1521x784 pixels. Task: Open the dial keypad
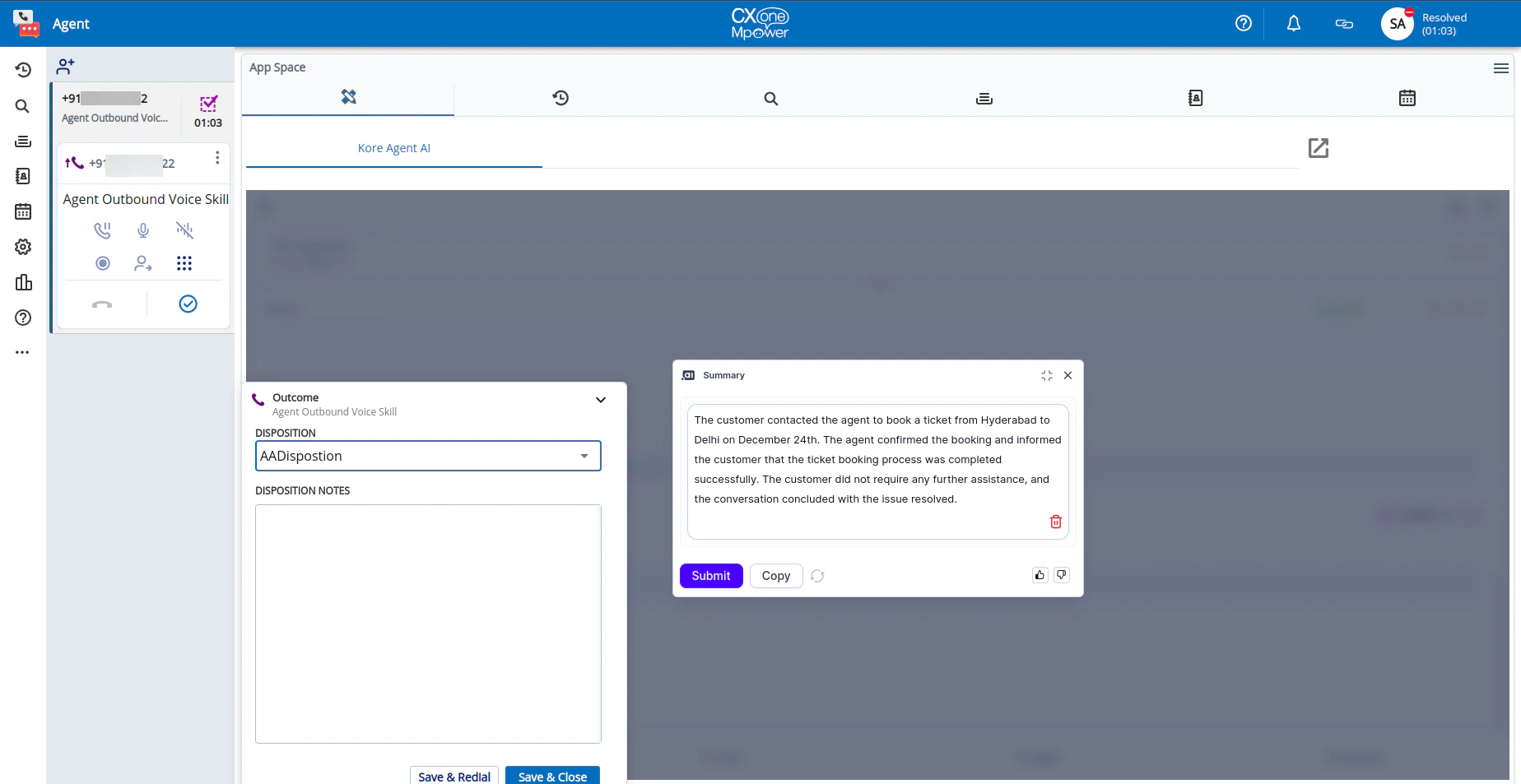click(x=184, y=263)
